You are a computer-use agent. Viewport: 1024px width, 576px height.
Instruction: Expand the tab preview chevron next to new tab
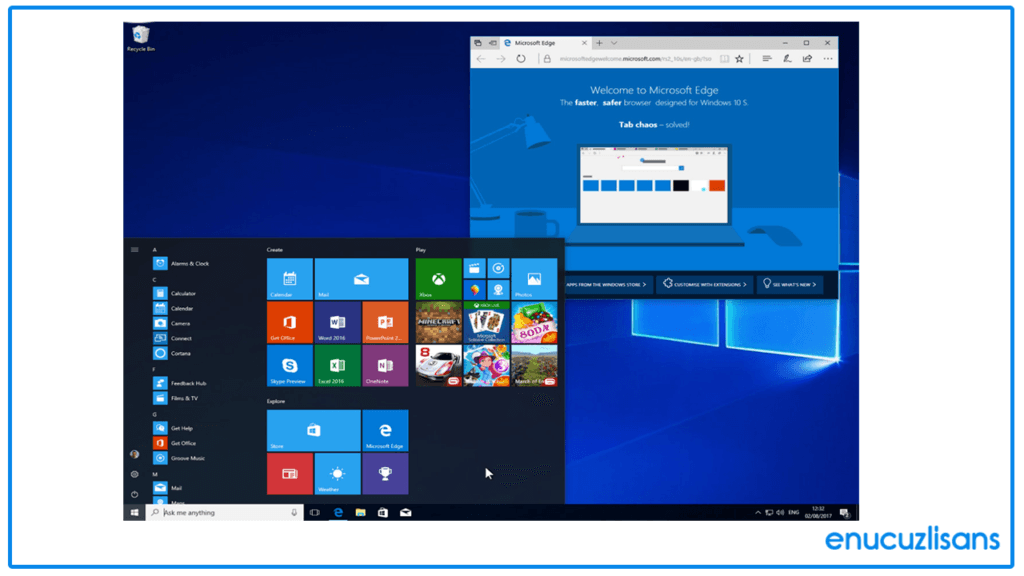coord(612,43)
